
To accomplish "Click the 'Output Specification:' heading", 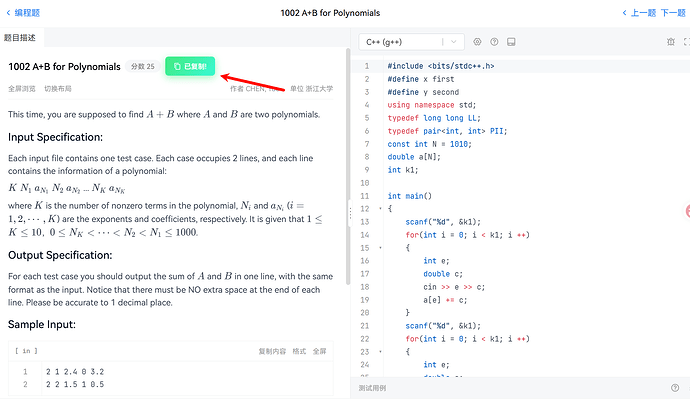I will [60, 255].
